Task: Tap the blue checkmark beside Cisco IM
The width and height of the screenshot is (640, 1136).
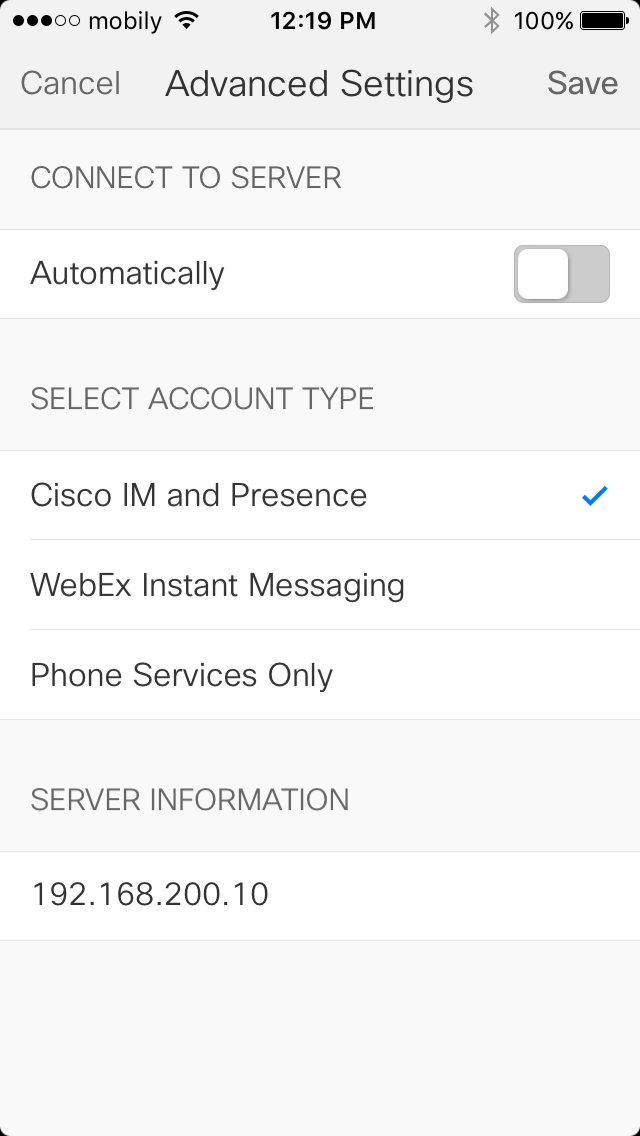Action: click(594, 495)
